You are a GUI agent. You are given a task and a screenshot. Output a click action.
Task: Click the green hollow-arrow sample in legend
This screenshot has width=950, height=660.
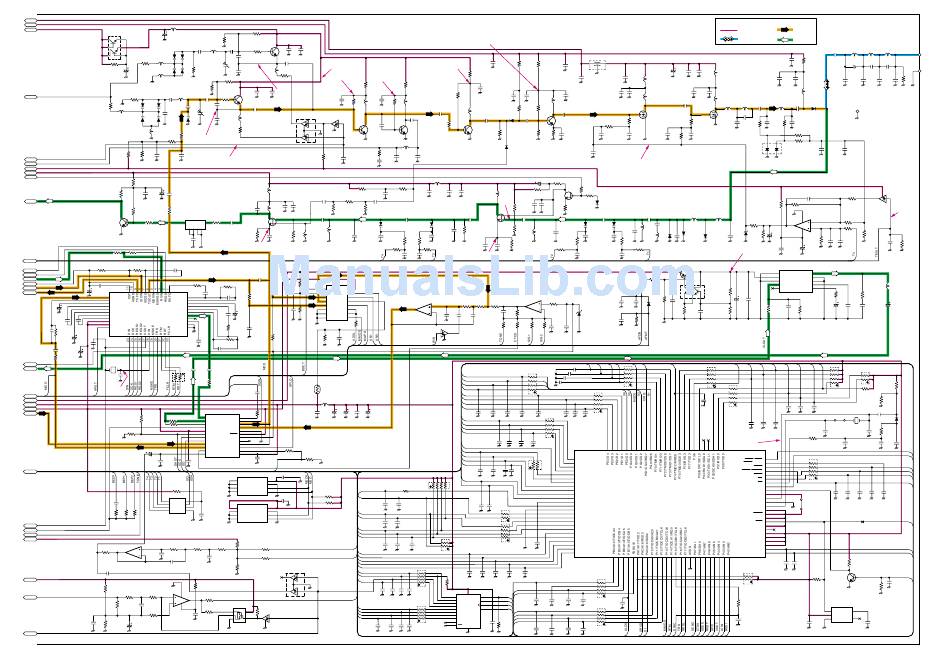785,39
